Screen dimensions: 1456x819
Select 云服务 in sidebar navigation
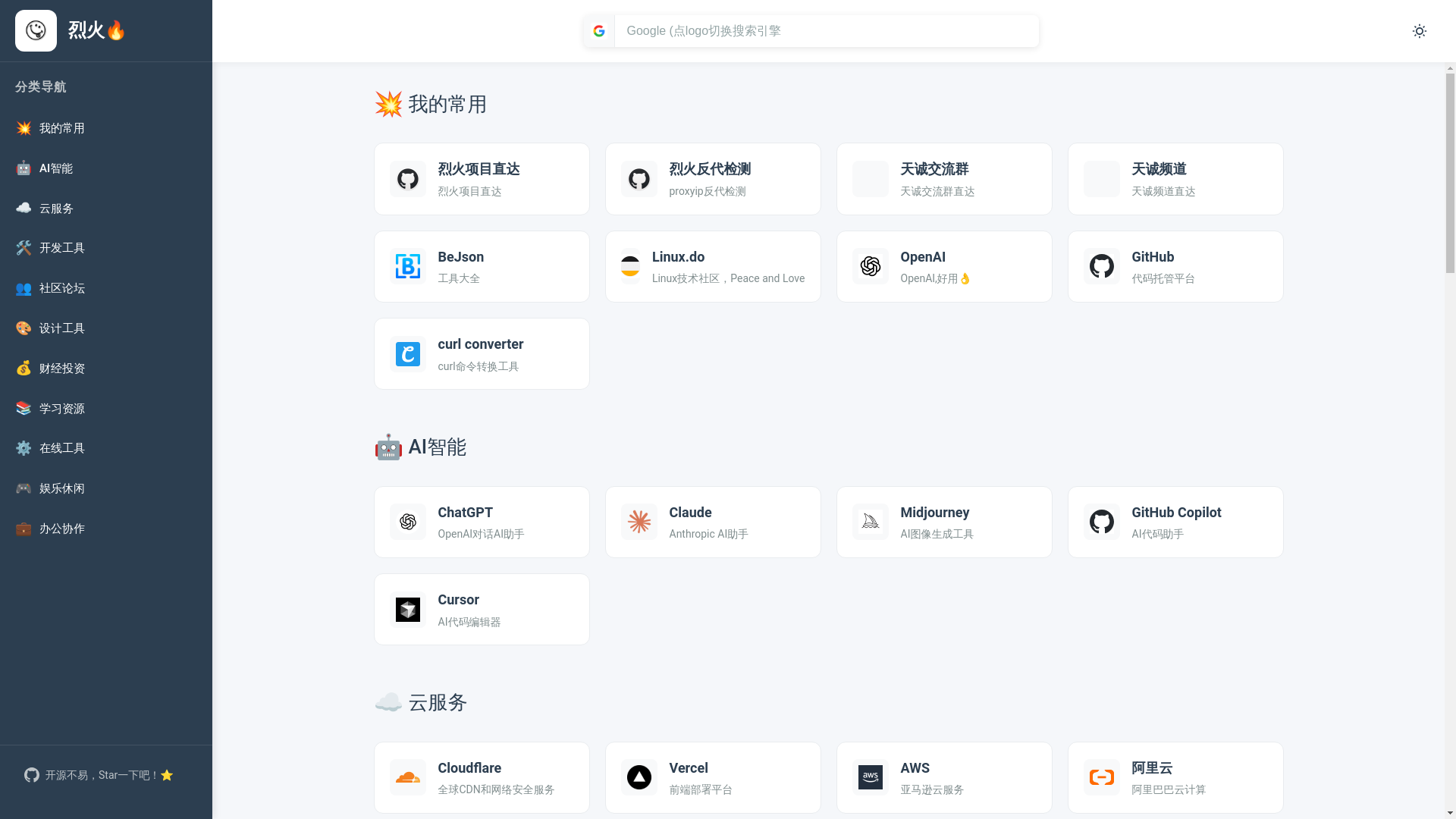106,209
